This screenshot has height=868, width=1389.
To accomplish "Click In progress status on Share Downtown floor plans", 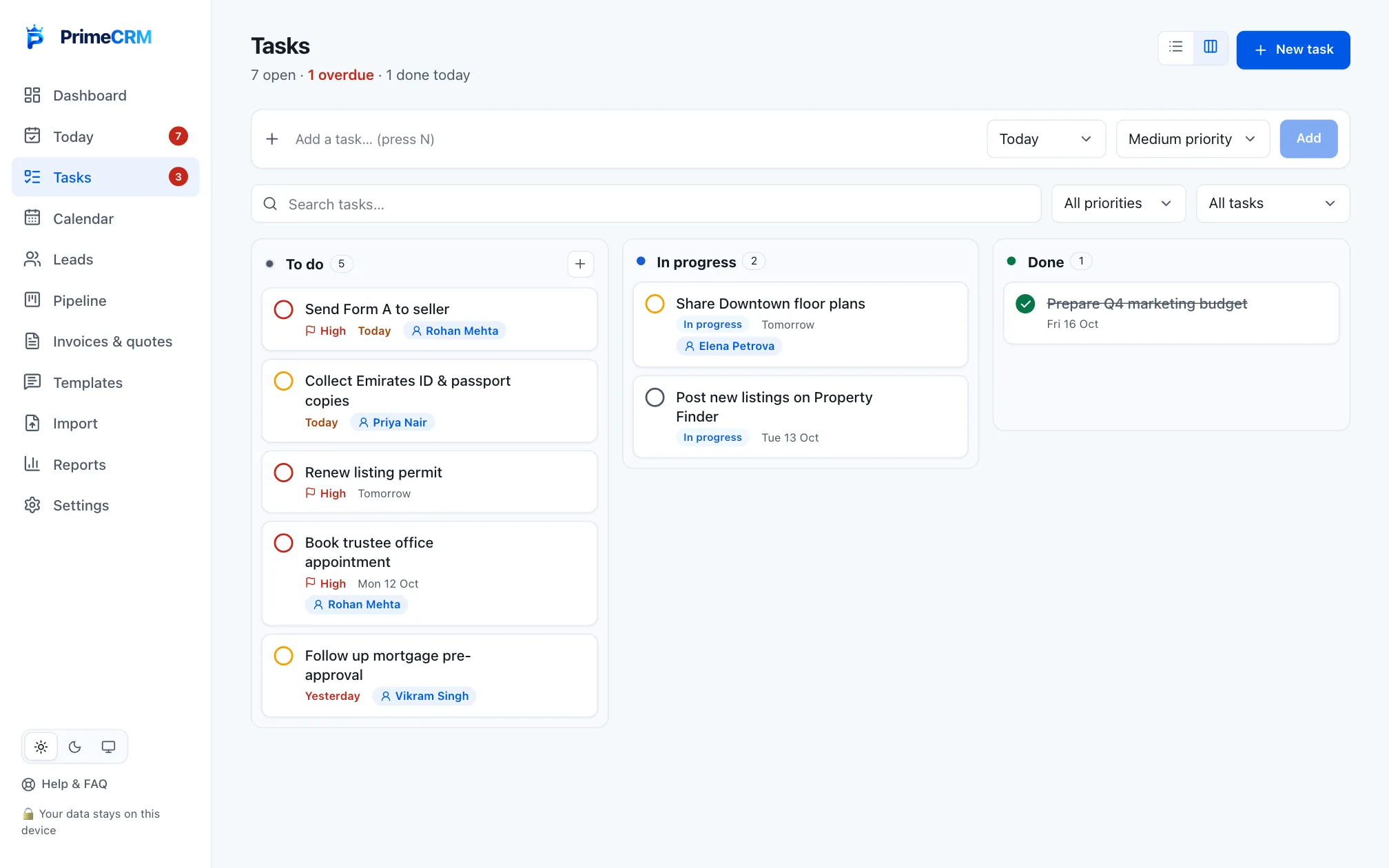I will [712, 324].
